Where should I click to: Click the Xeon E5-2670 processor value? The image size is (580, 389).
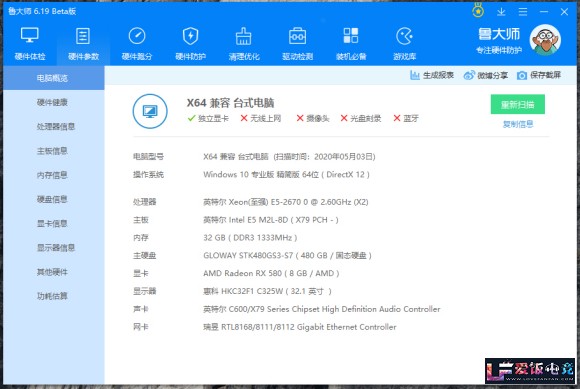286,202
